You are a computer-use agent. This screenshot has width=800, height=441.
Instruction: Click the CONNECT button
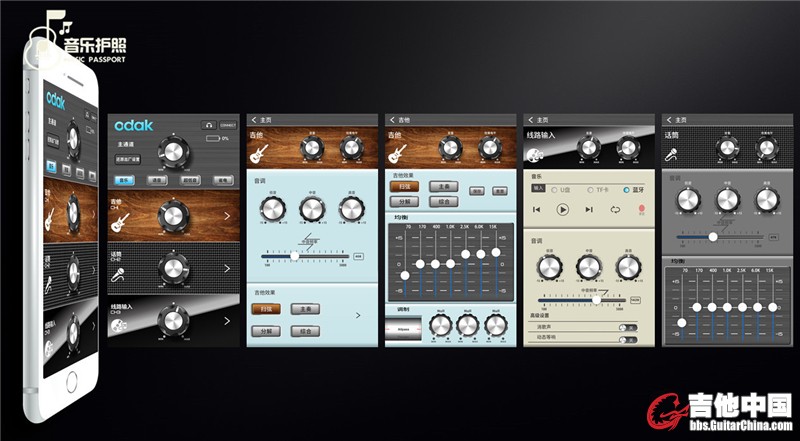(228, 125)
